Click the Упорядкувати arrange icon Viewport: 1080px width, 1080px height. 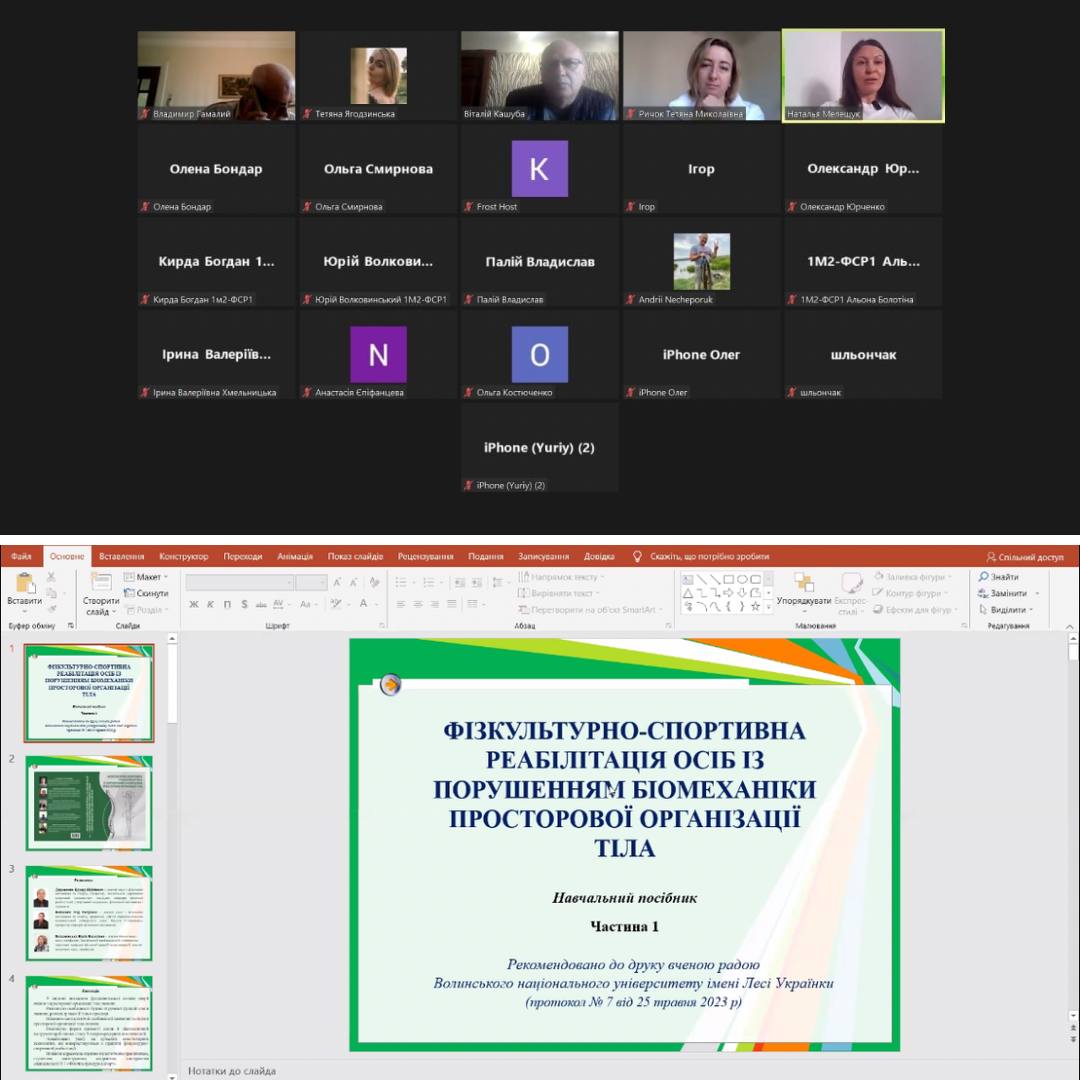coord(803,583)
